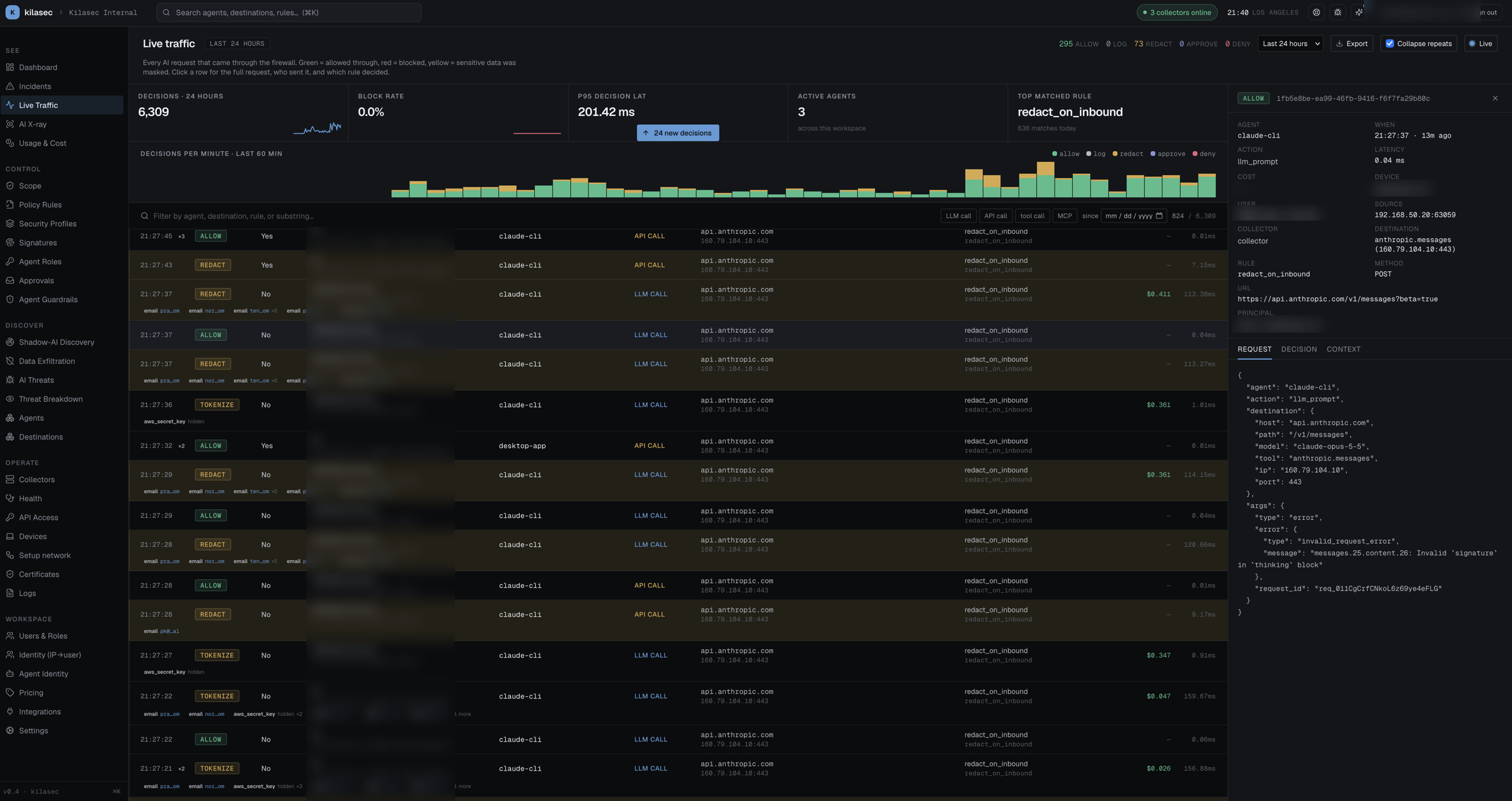Click the Export button
1512x801 pixels.
pyautogui.click(x=1351, y=43)
